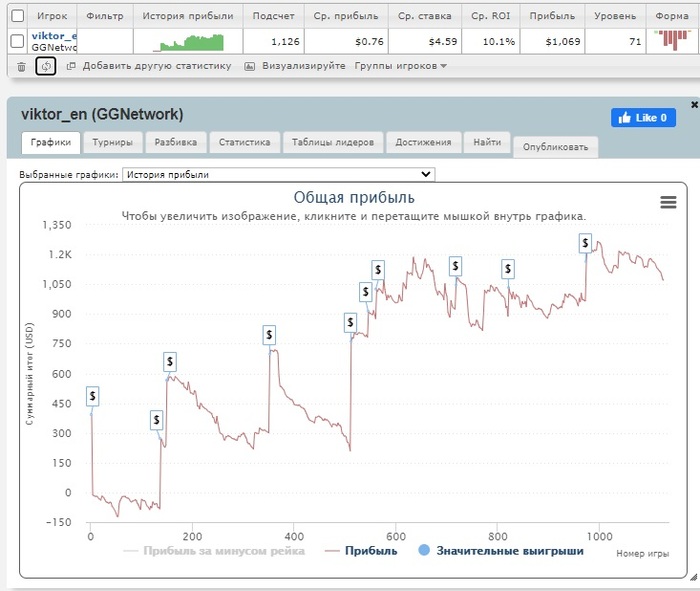Click the Опубликовать tab
This screenshot has width=700, height=591.
point(555,147)
